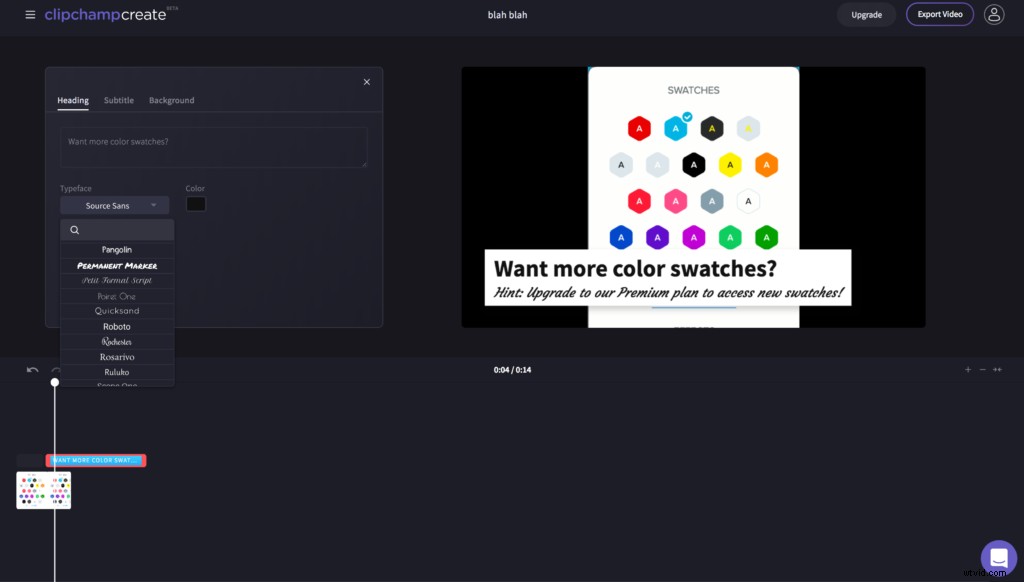Fit the timeline to view
Screen dimensions: 1024x582
click(x=997, y=369)
